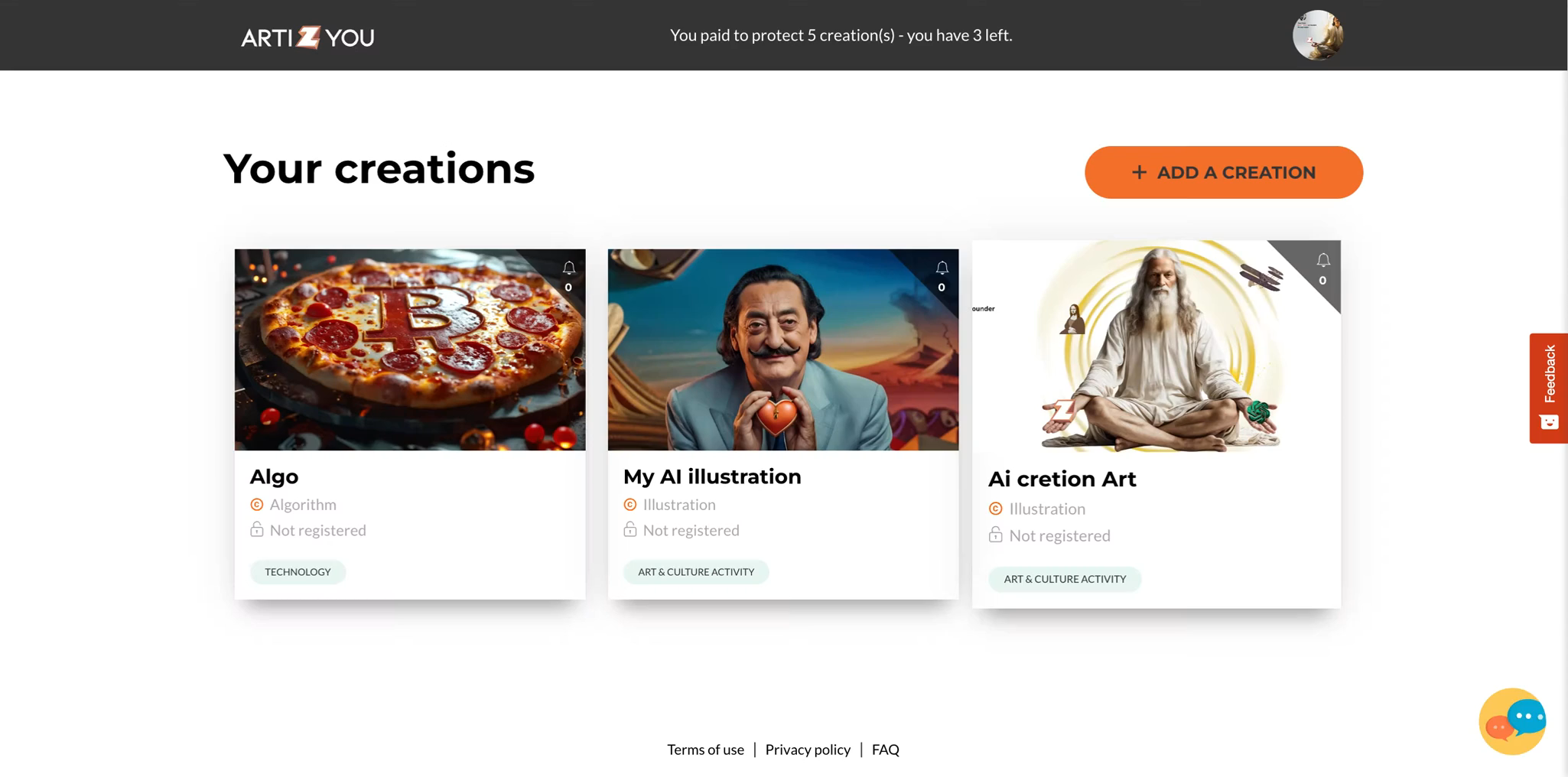Click the Algo creation title
The width and height of the screenshot is (1568, 777).
click(274, 476)
